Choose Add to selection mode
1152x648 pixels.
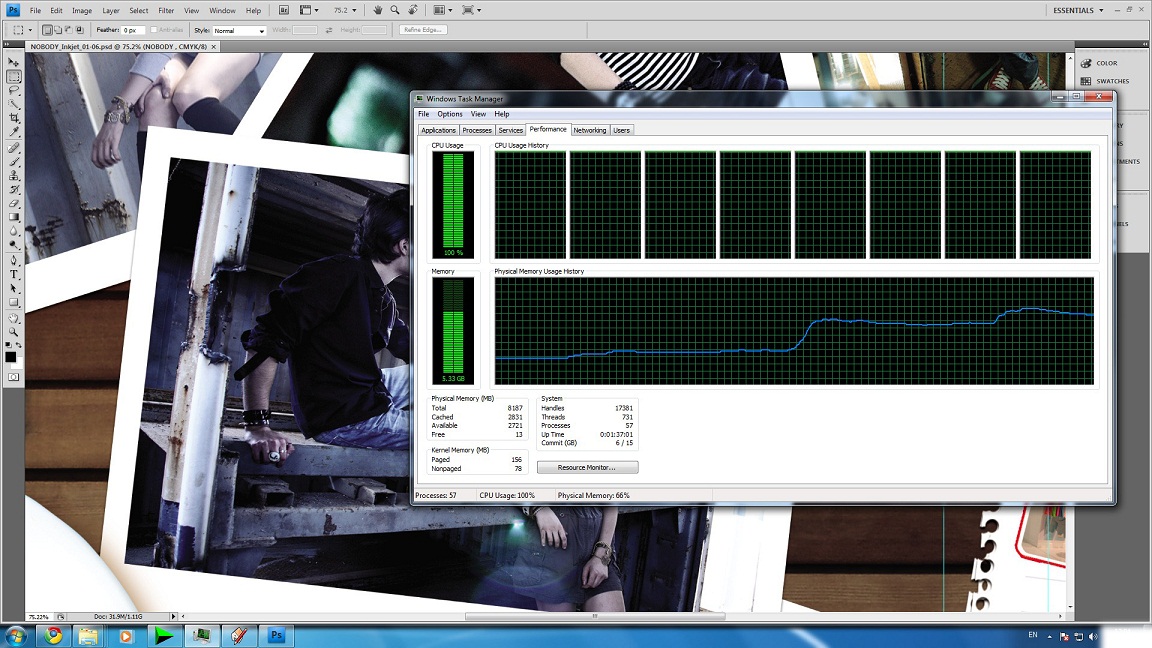(x=58, y=30)
